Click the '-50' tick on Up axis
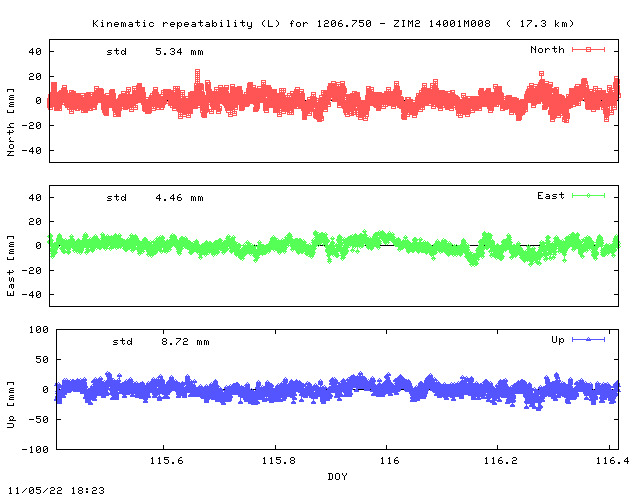 38,419
